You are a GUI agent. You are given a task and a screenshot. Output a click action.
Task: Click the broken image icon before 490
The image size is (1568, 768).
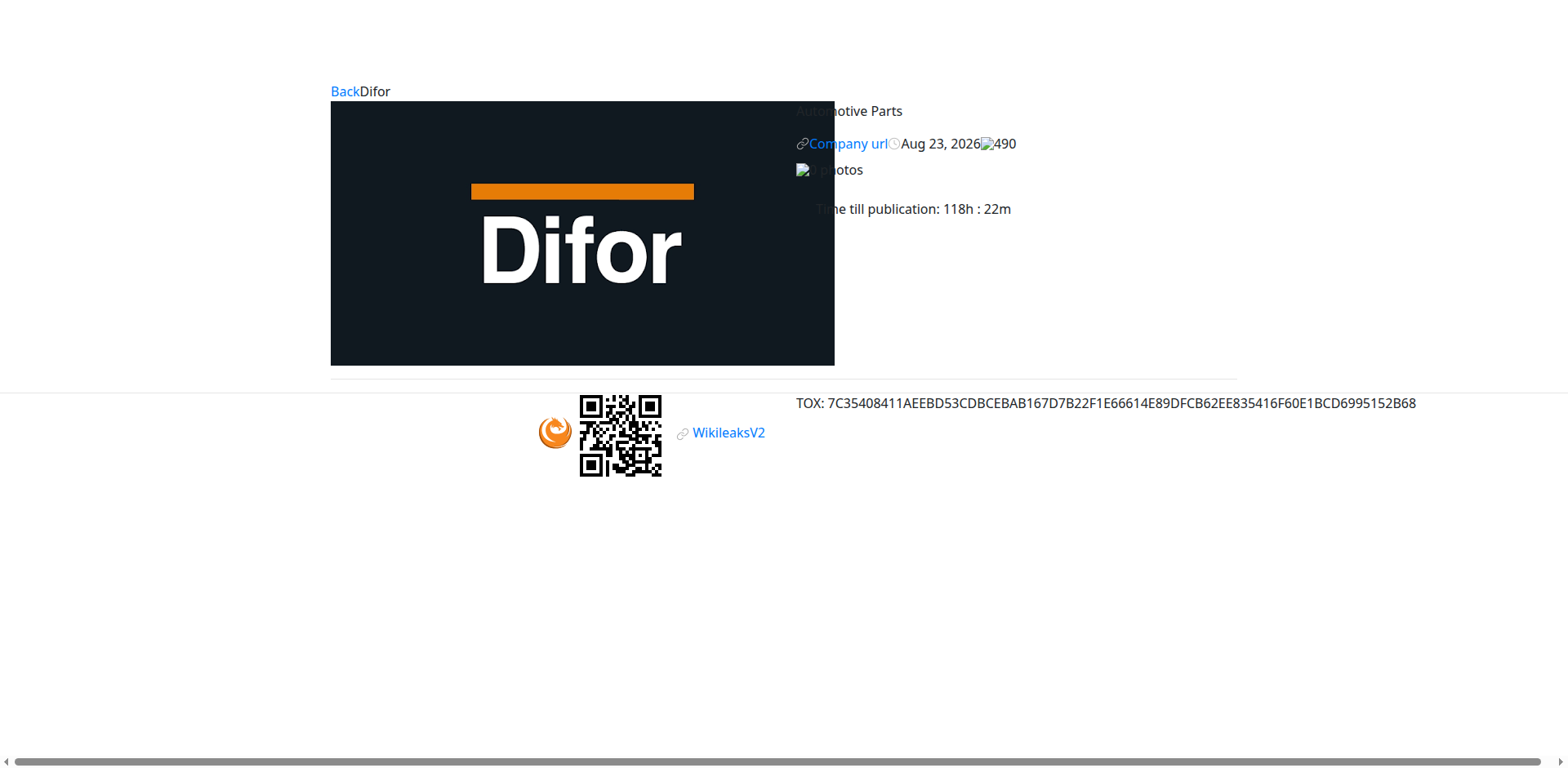point(987,144)
